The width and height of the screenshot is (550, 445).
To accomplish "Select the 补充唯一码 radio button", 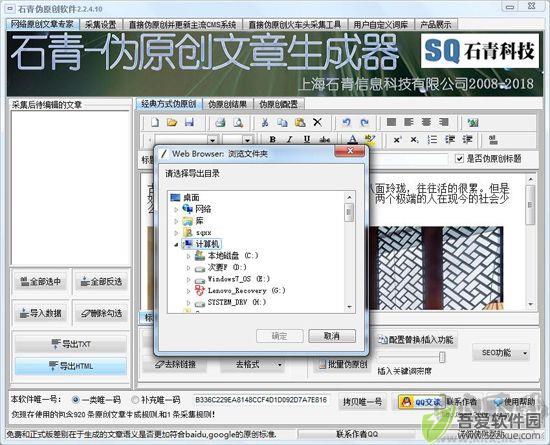I will pos(135,399).
